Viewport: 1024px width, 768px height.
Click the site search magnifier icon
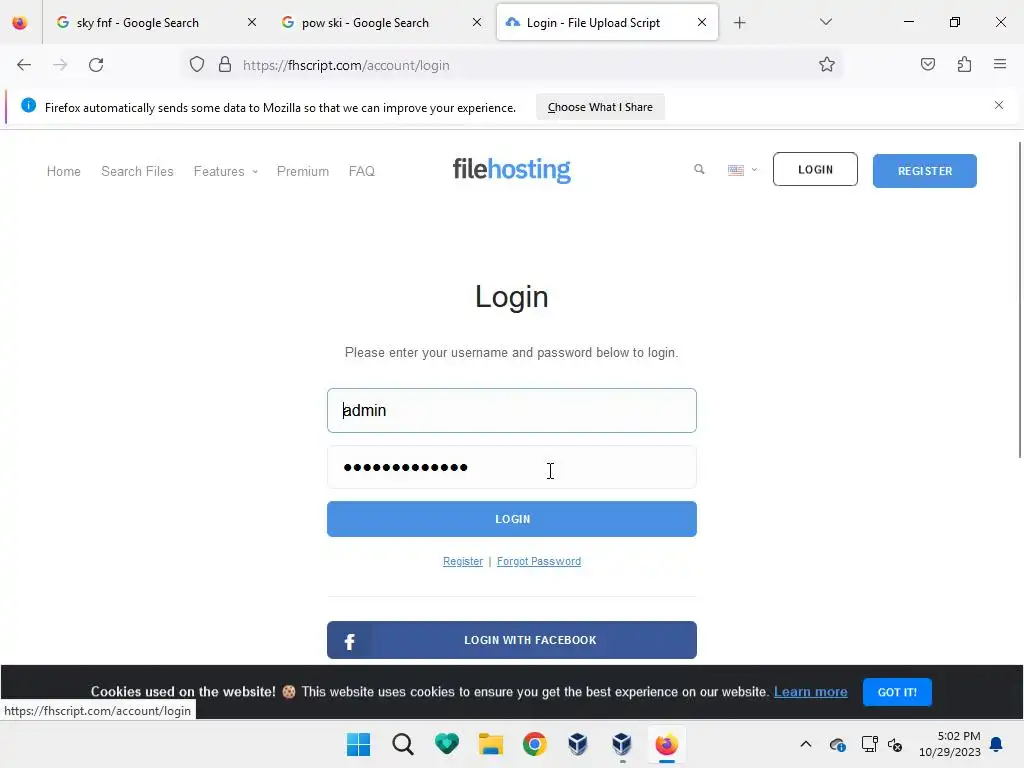click(699, 170)
